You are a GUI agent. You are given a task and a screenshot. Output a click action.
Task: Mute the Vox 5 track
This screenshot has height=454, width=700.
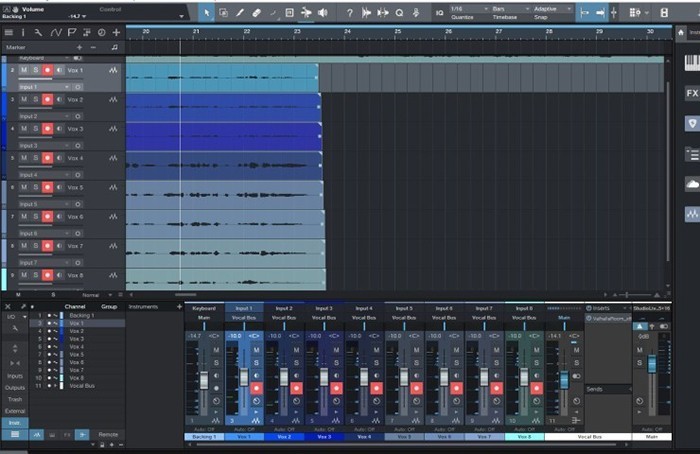pos(24,187)
